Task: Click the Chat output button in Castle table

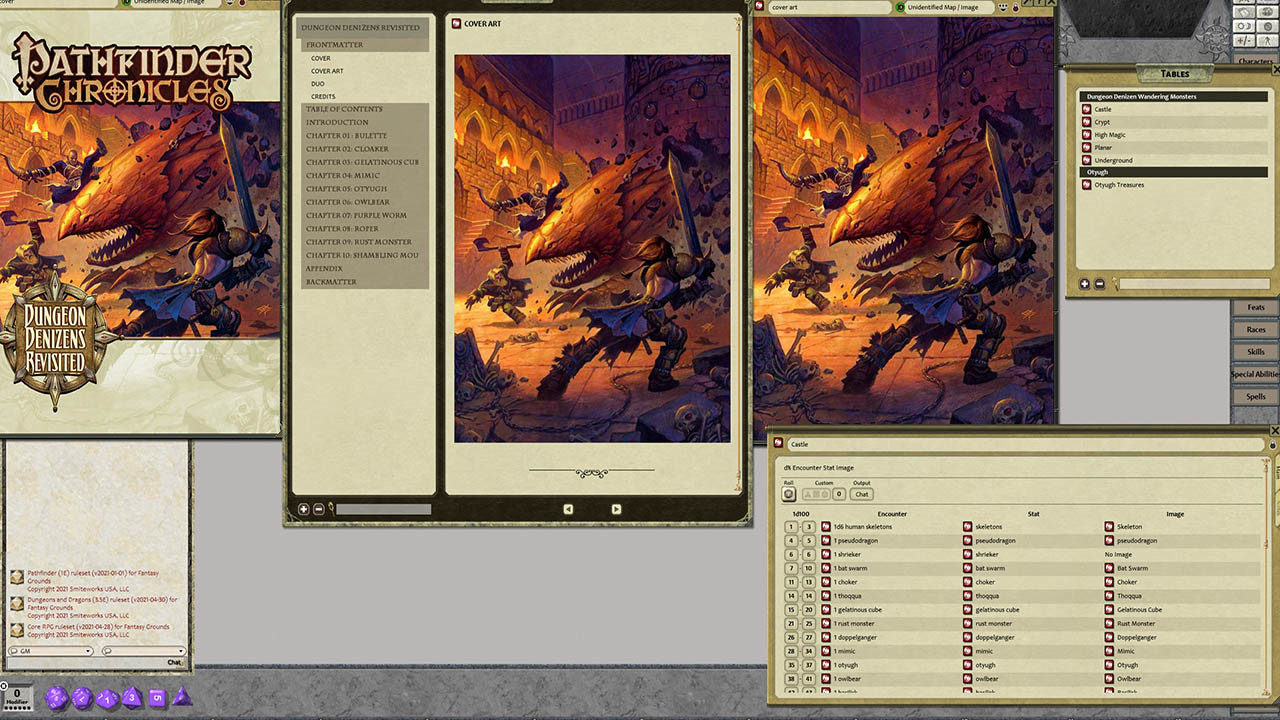Action: [x=861, y=494]
